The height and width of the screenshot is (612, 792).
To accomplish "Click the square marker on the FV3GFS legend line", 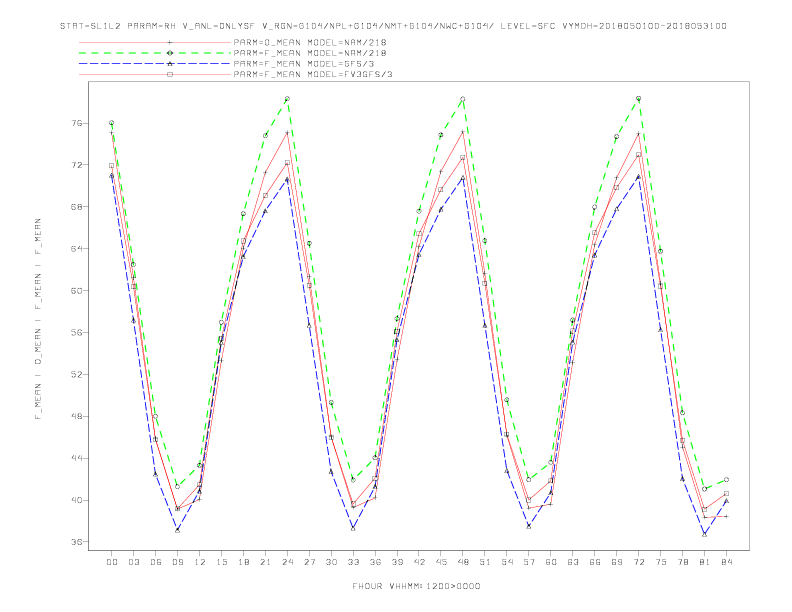I will (x=170, y=74).
